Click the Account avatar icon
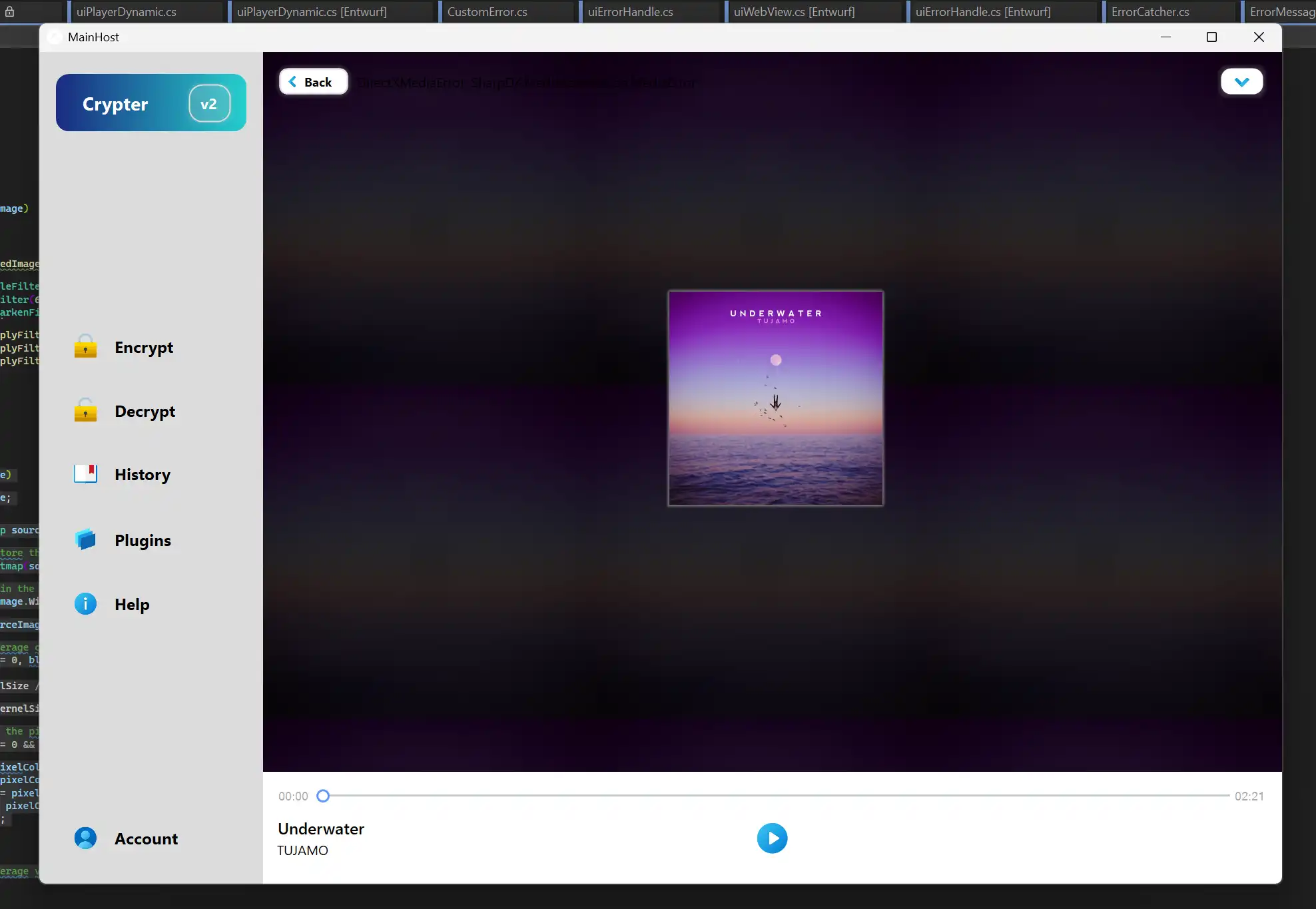Screen dimensions: 1316x909 point(85,838)
